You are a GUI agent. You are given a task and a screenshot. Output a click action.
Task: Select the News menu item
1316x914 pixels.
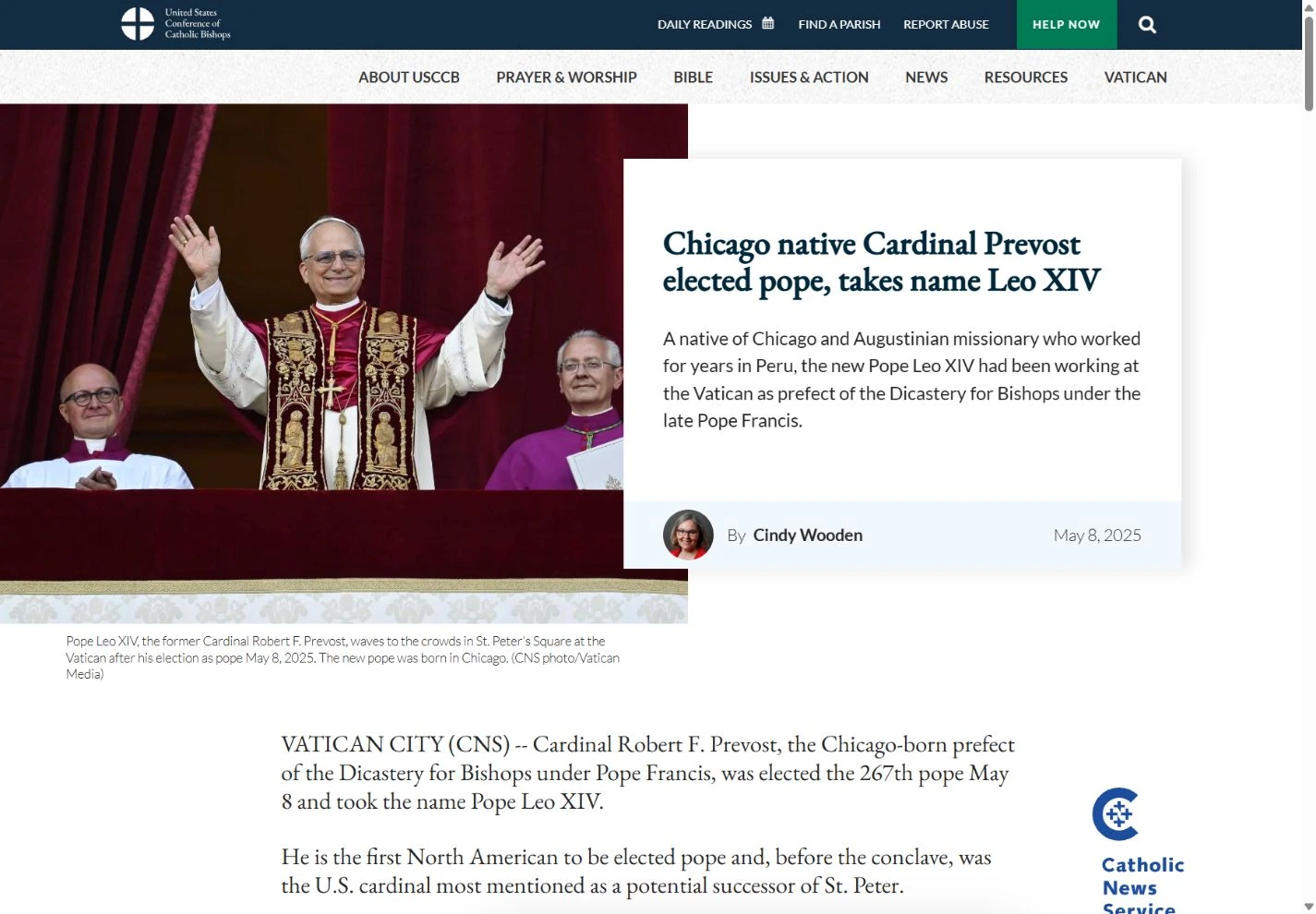click(x=926, y=78)
